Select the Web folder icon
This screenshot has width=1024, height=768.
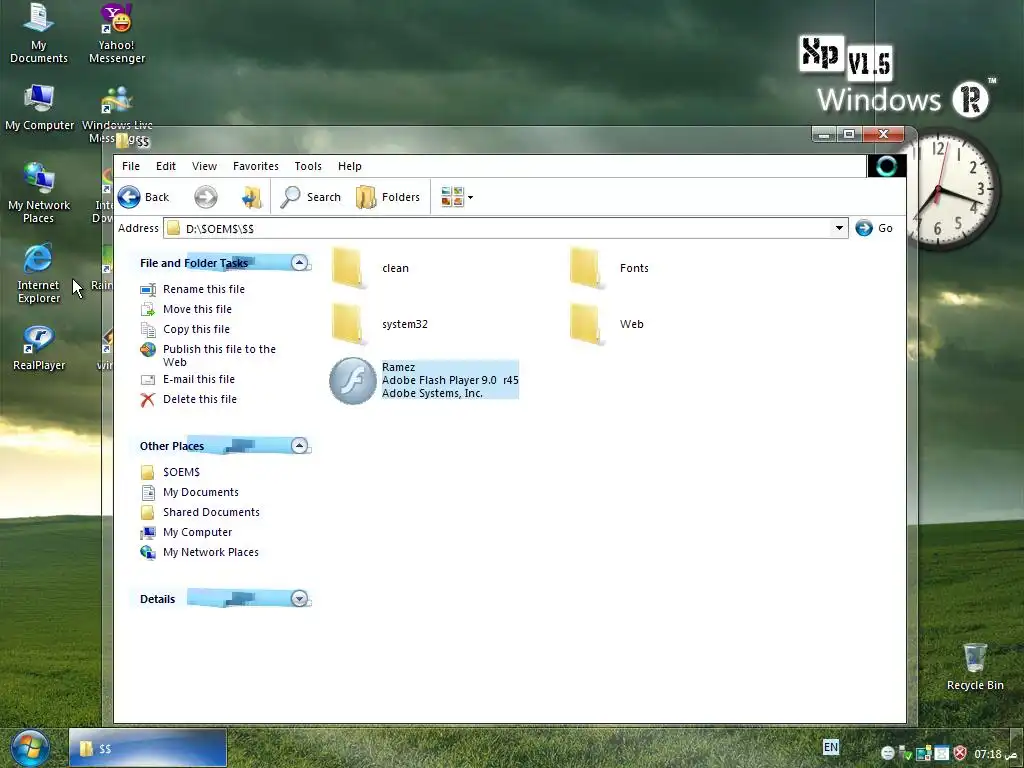[x=586, y=324]
